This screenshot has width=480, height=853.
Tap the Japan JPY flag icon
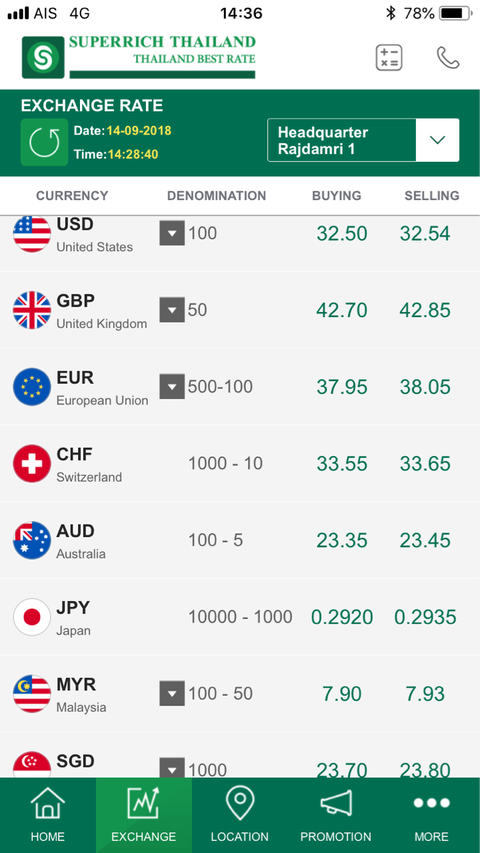(x=32, y=617)
